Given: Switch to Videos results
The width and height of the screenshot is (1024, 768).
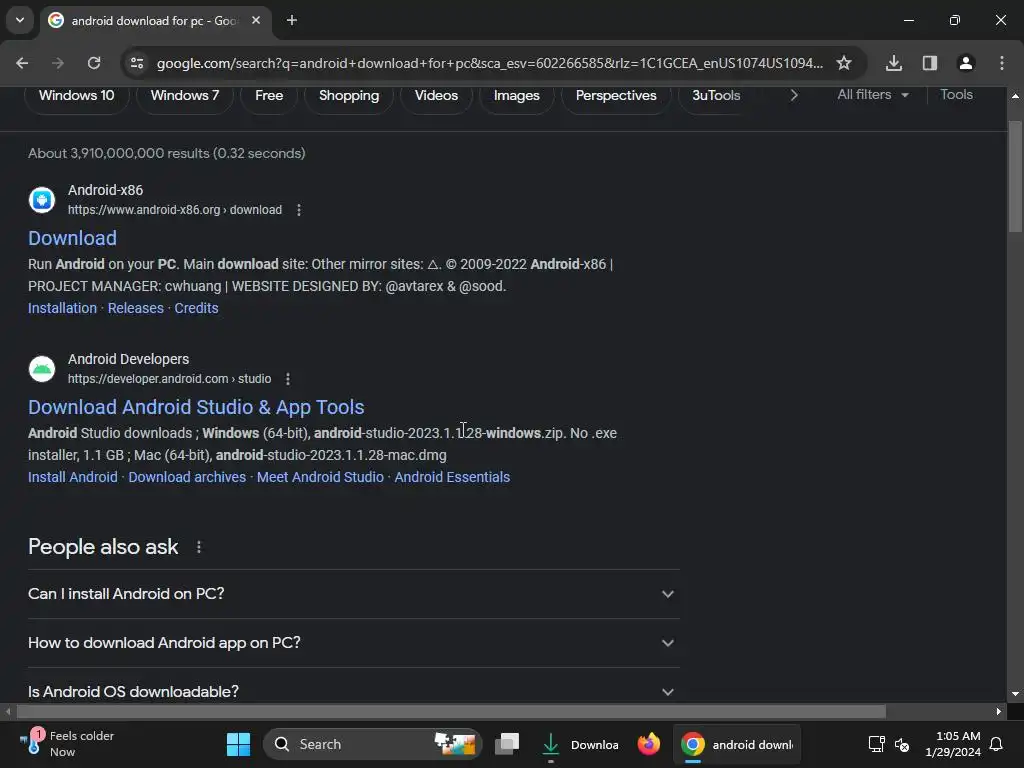Looking at the screenshot, I should 436,95.
